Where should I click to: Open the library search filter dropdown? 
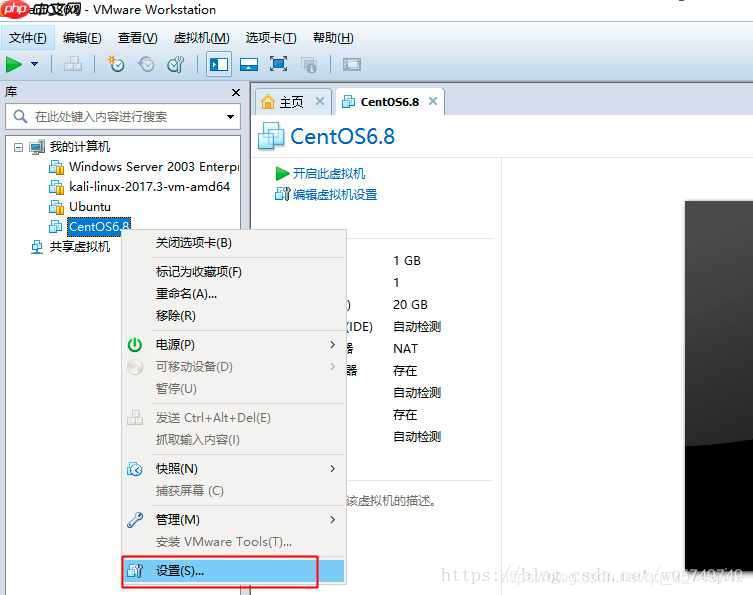[231, 117]
